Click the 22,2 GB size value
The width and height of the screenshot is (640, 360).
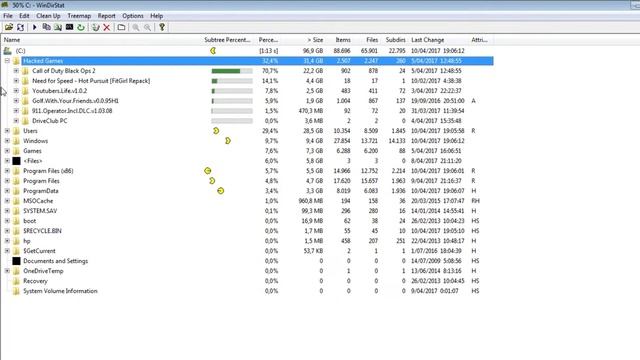pyautogui.click(x=313, y=71)
